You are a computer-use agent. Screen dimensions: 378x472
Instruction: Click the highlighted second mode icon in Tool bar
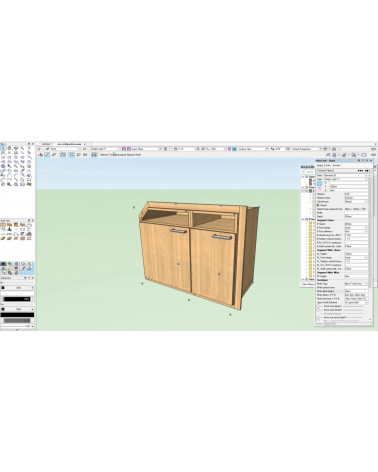pos(47,155)
